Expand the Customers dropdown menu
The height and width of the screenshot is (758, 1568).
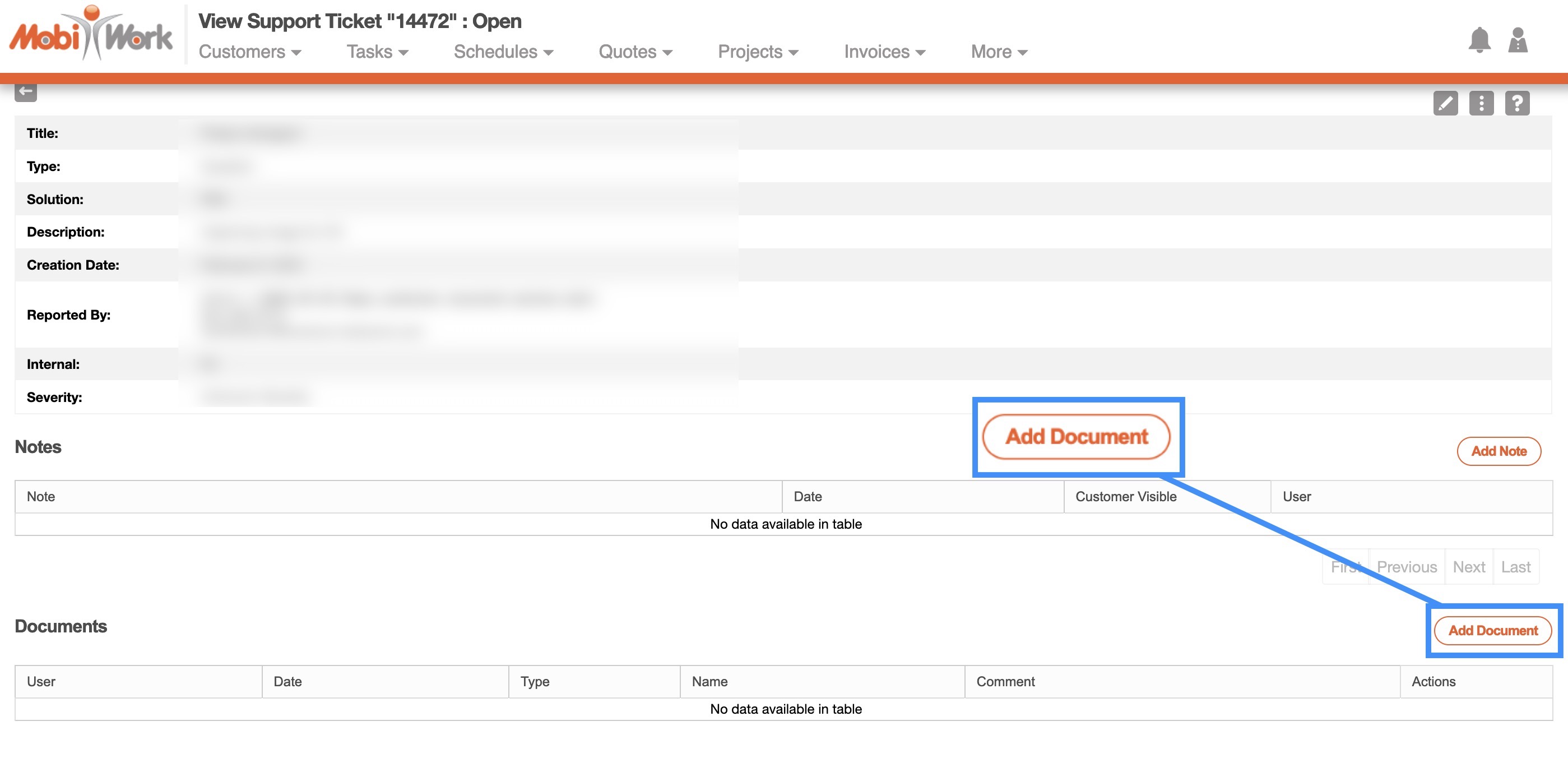click(249, 52)
